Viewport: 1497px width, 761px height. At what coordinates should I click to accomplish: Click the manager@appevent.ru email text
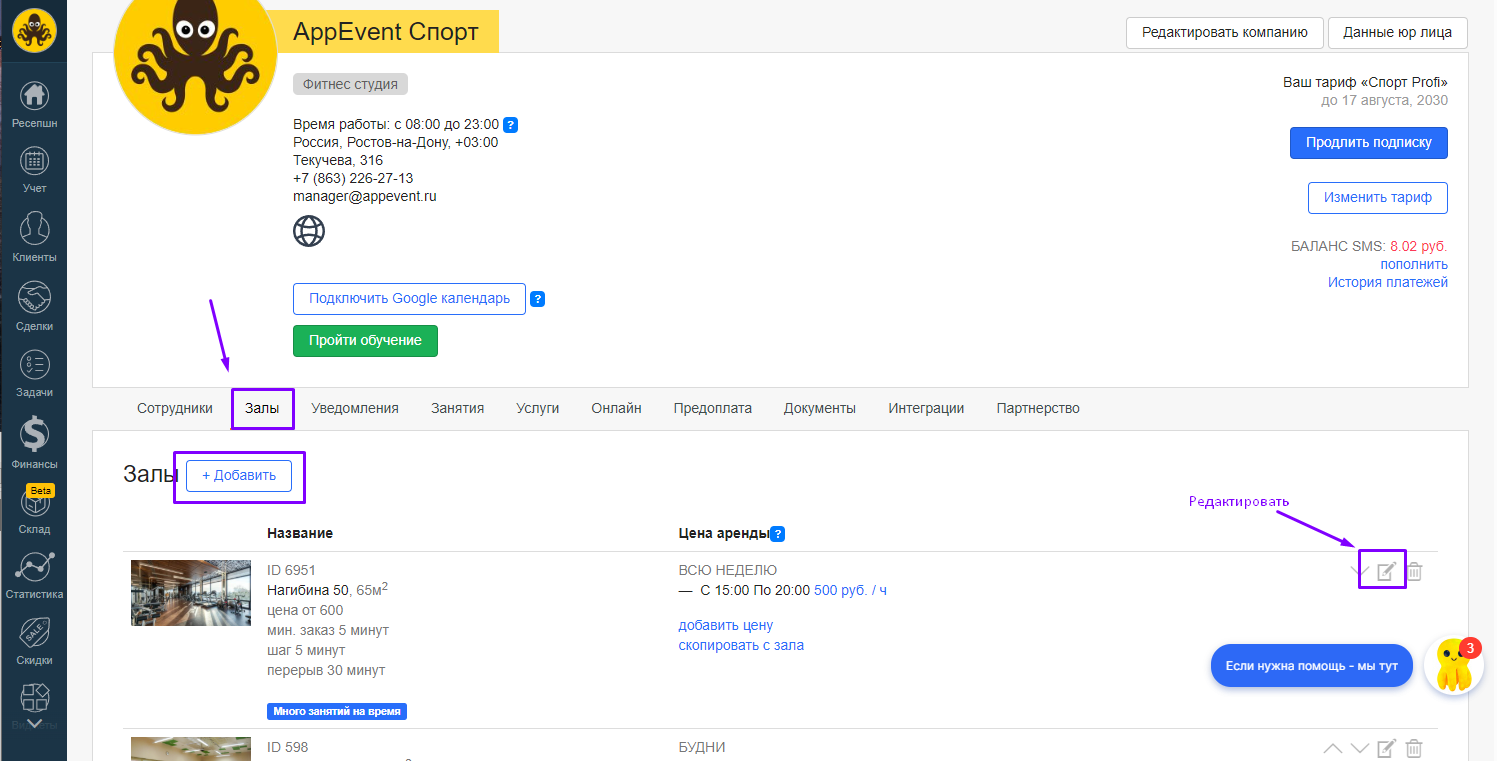pyautogui.click(x=365, y=196)
